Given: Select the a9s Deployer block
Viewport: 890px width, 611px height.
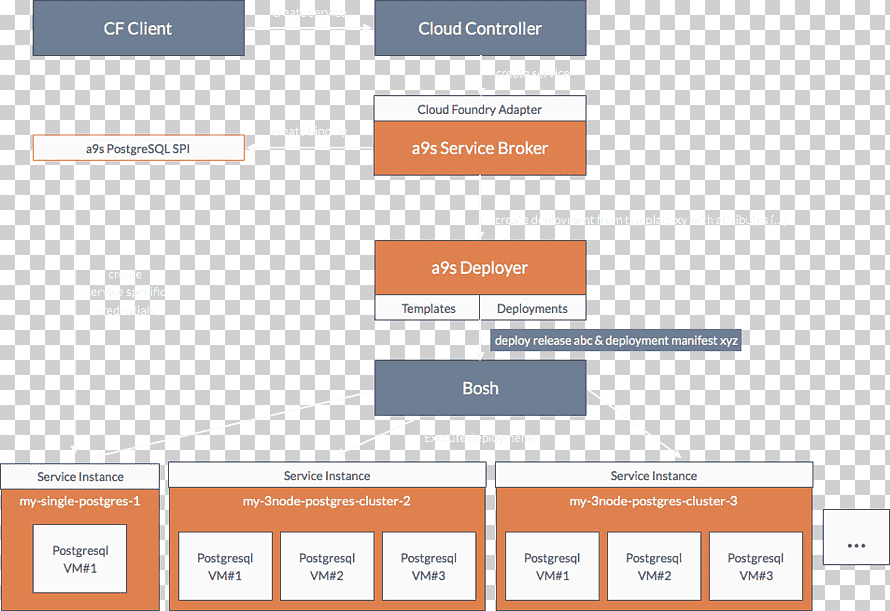Looking at the screenshot, I should pyautogui.click(x=480, y=267).
